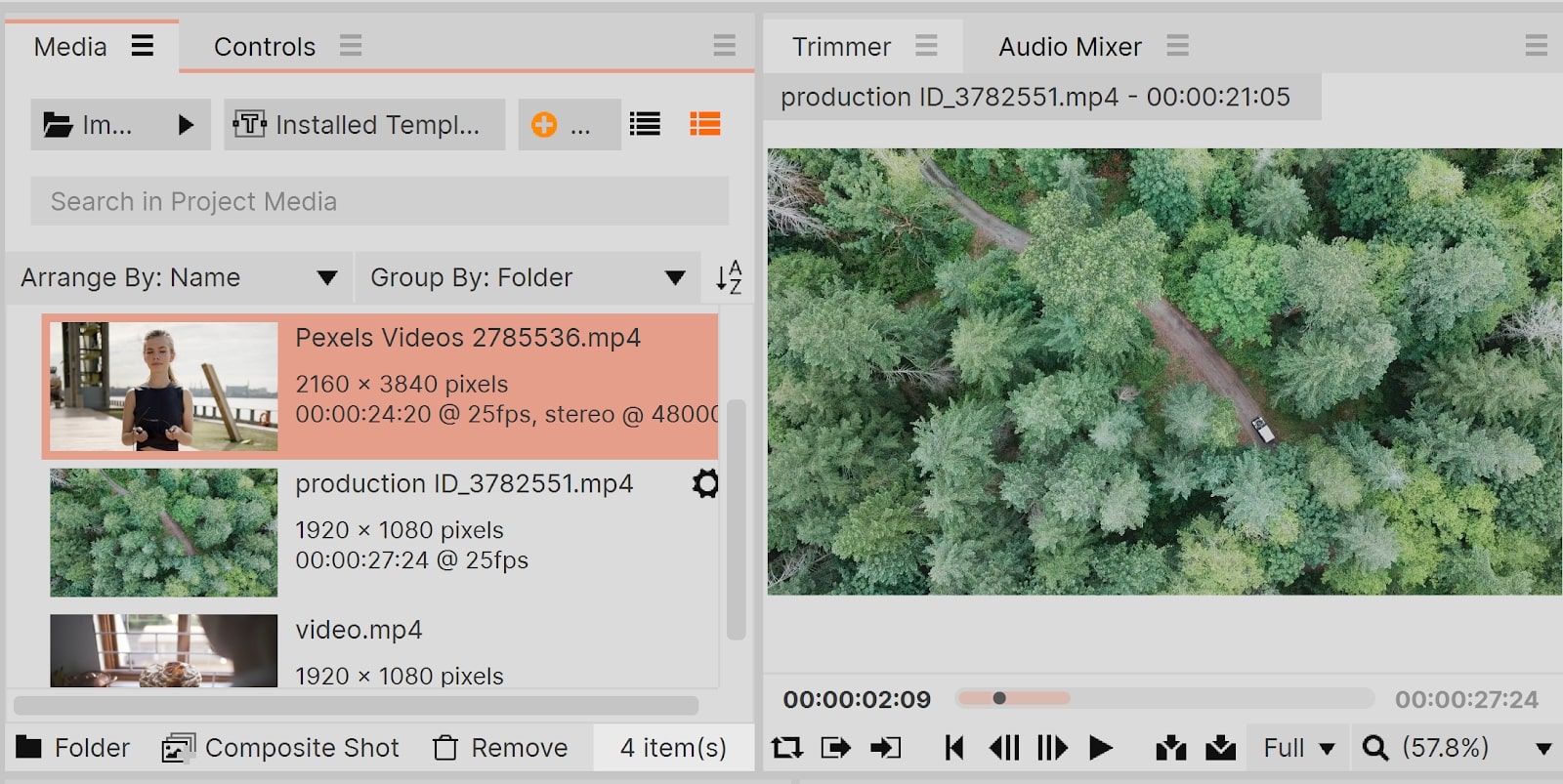Switch to orange preview view mode
Viewport: 1563px width, 784px height.
click(704, 124)
